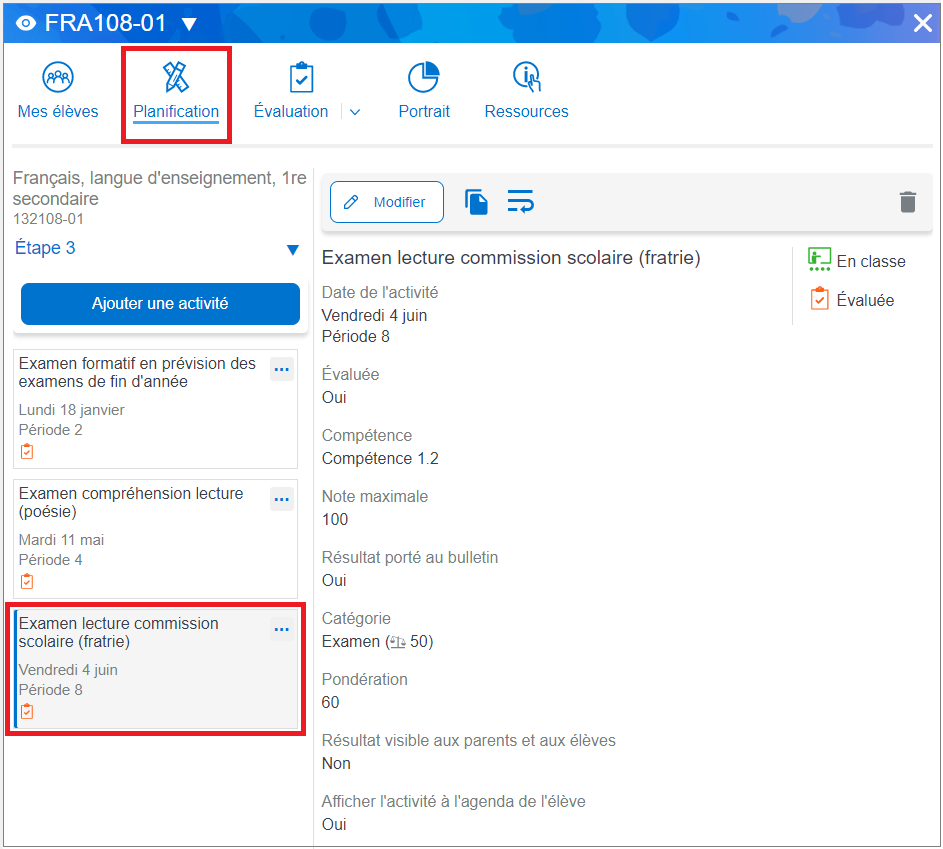
Task: Click the duplicate activity copy icon
Action: click(x=476, y=202)
